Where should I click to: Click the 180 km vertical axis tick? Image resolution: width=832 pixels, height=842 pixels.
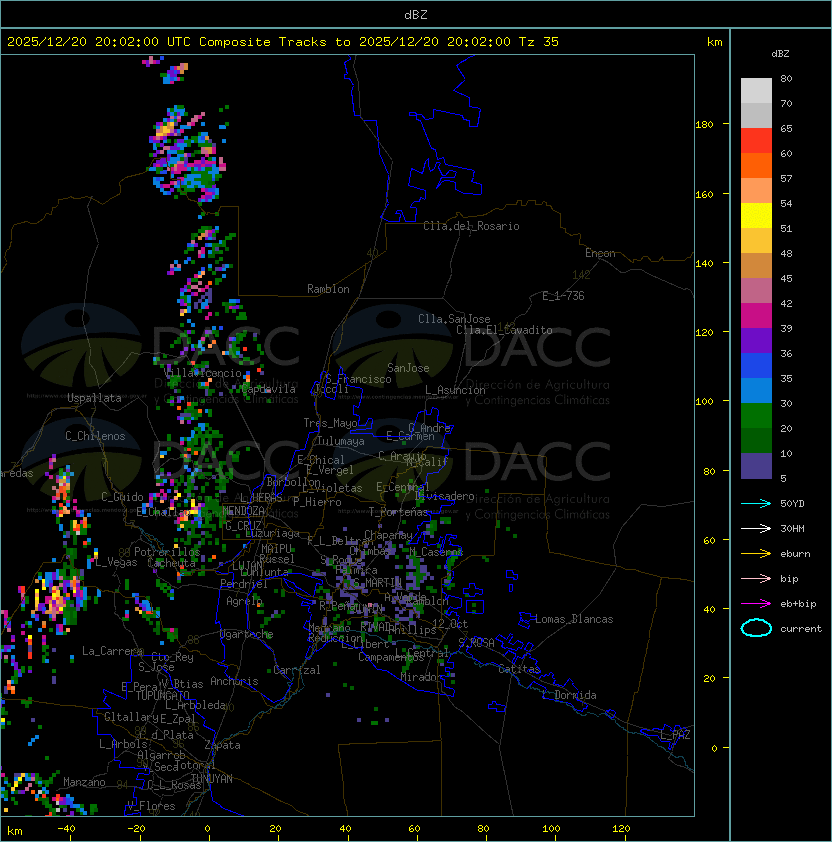coord(704,125)
